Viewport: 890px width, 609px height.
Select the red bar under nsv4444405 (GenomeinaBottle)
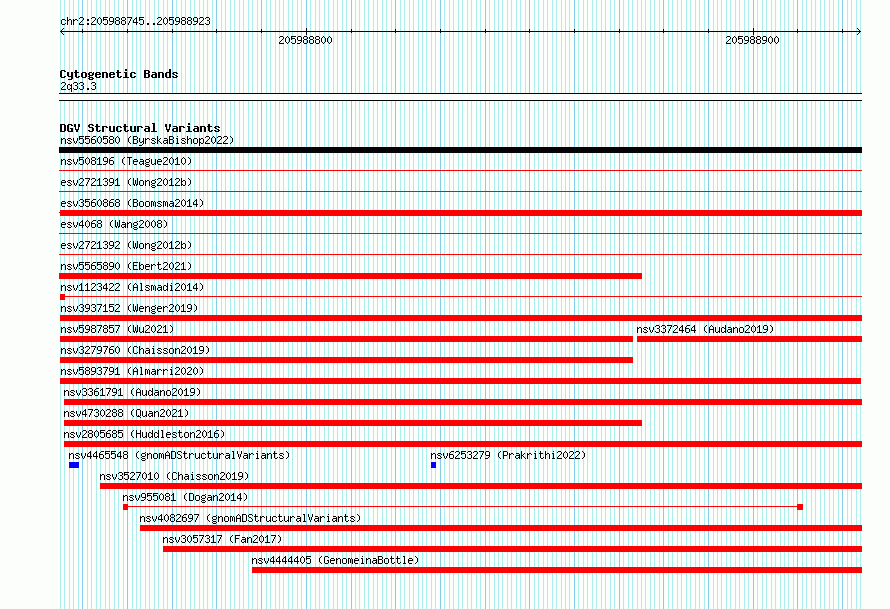pyautogui.click(x=557, y=570)
